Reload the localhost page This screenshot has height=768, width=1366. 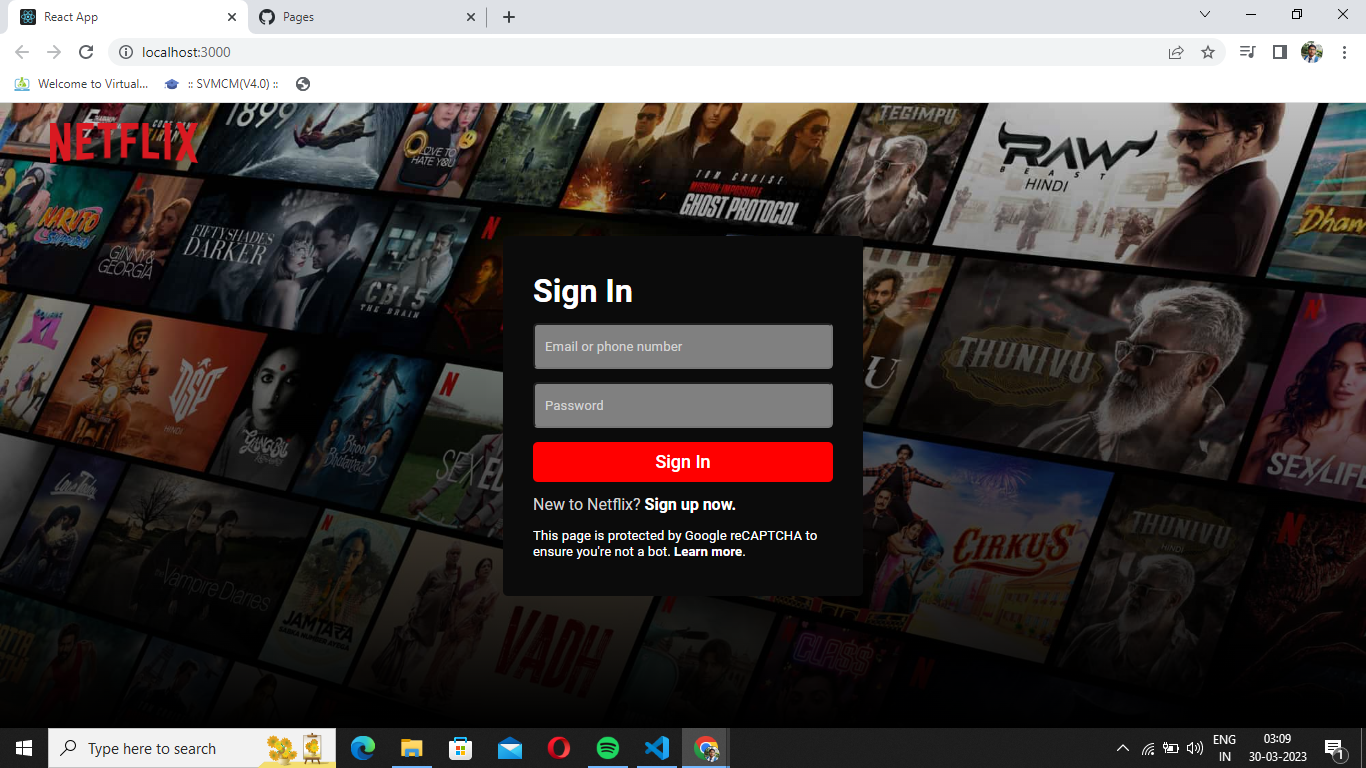(86, 52)
